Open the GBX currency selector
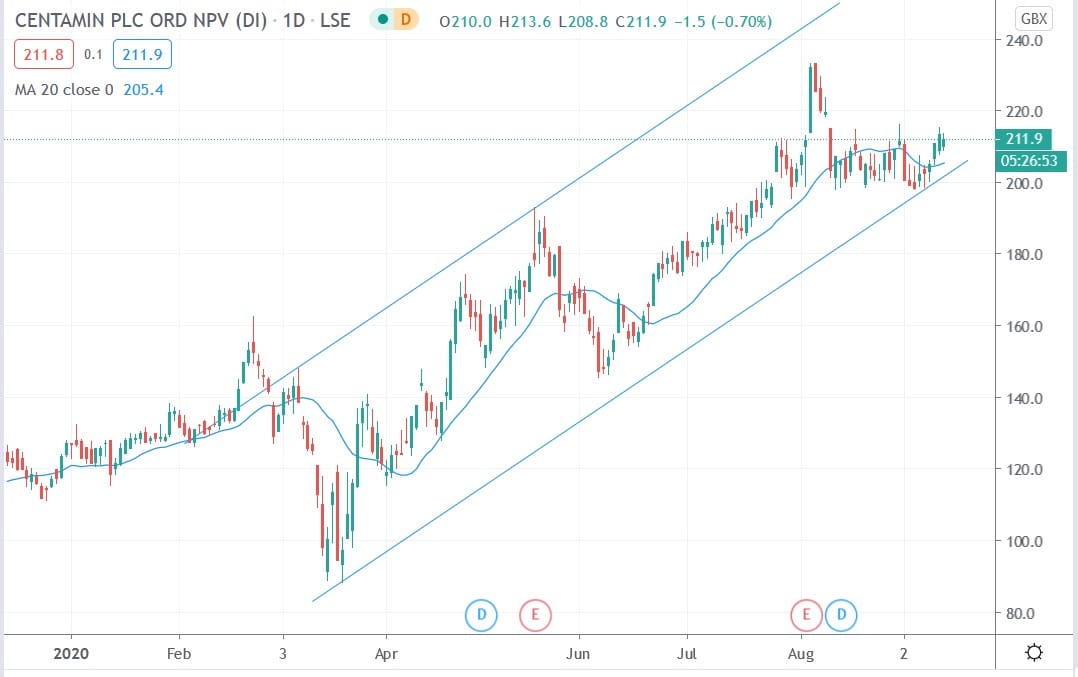Screen dimensions: 1078x677 click(1033, 19)
